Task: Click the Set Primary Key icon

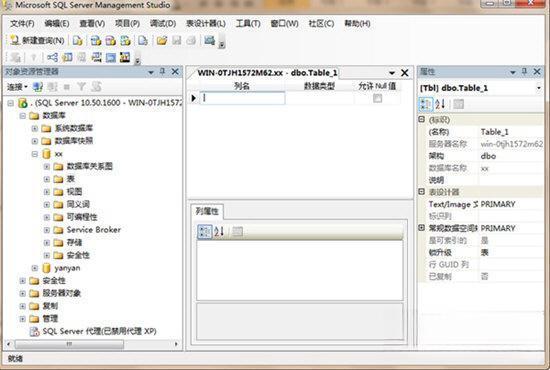Action: tap(34, 58)
